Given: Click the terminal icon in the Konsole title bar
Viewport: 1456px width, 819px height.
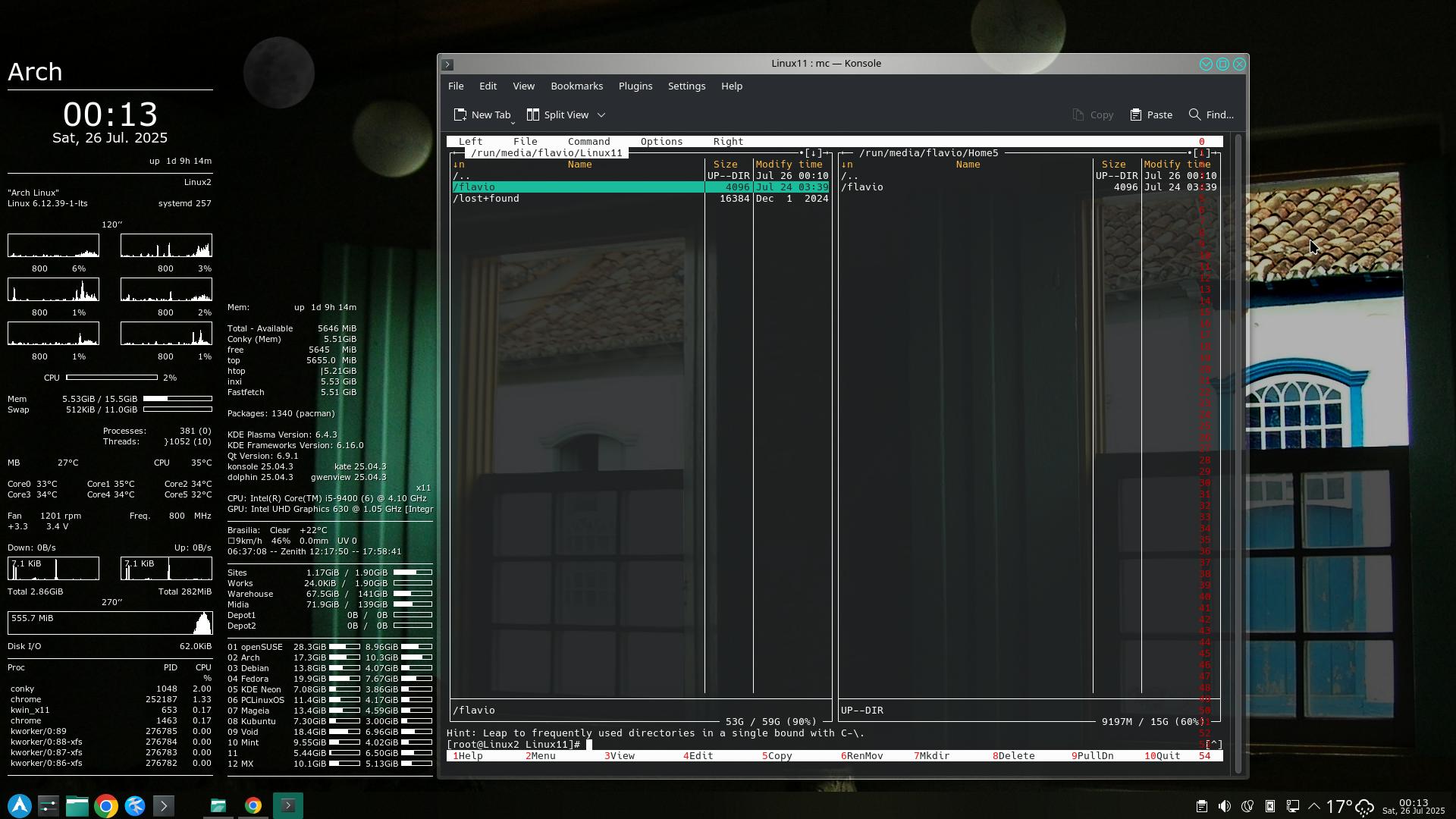Looking at the screenshot, I should (x=448, y=64).
